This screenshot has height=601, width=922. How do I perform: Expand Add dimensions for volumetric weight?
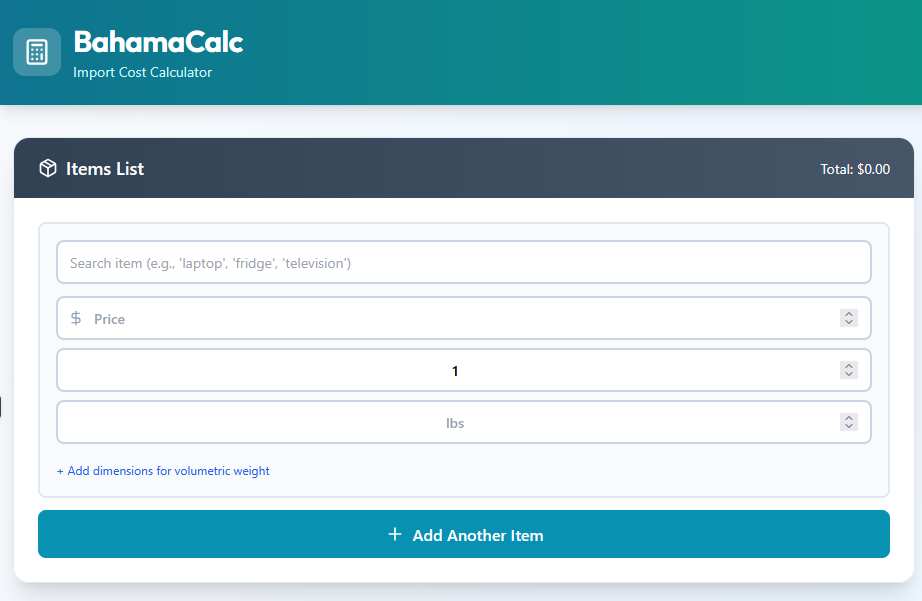pos(163,471)
